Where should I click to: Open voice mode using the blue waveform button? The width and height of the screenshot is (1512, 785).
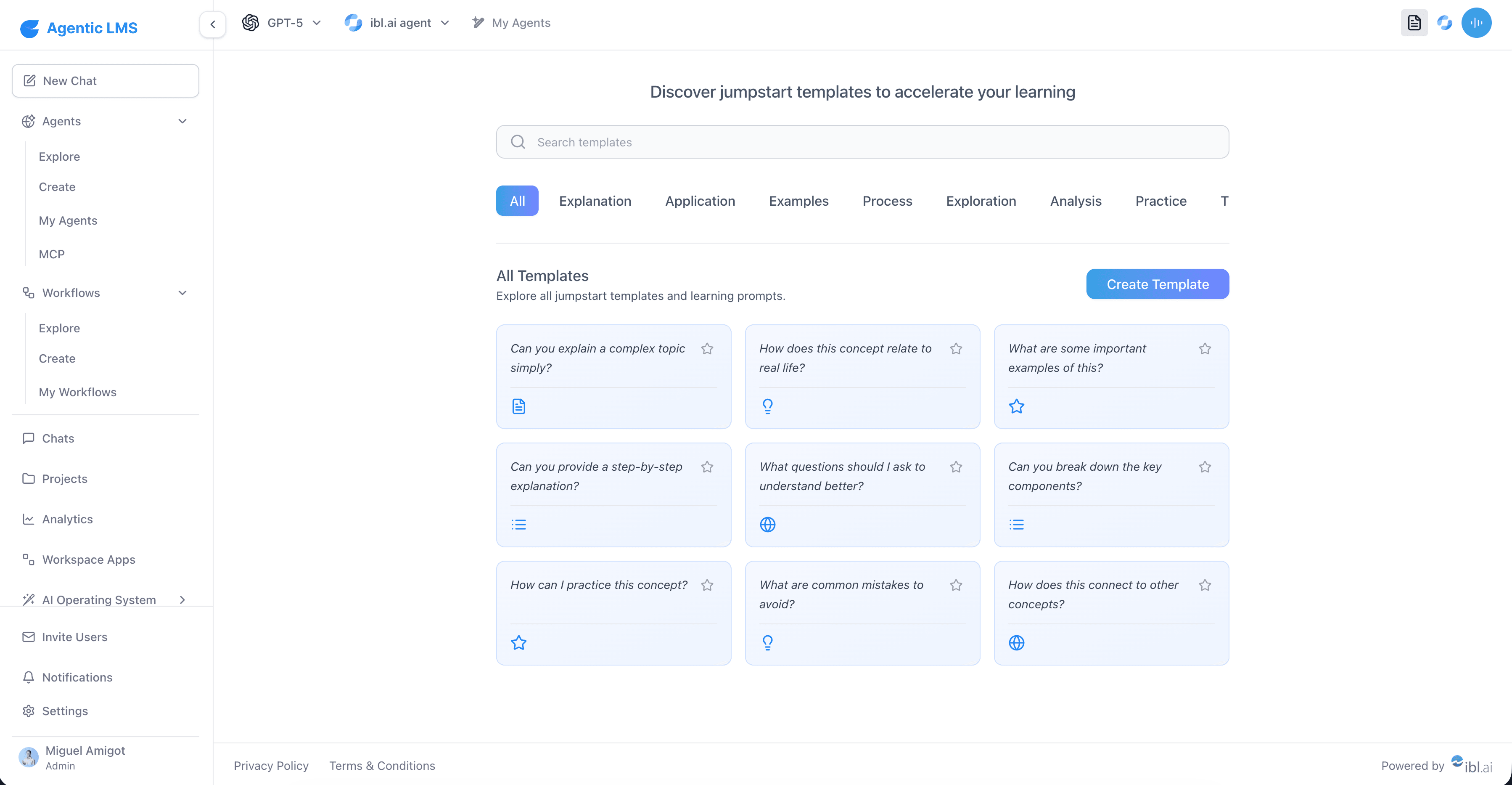[x=1478, y=22]
